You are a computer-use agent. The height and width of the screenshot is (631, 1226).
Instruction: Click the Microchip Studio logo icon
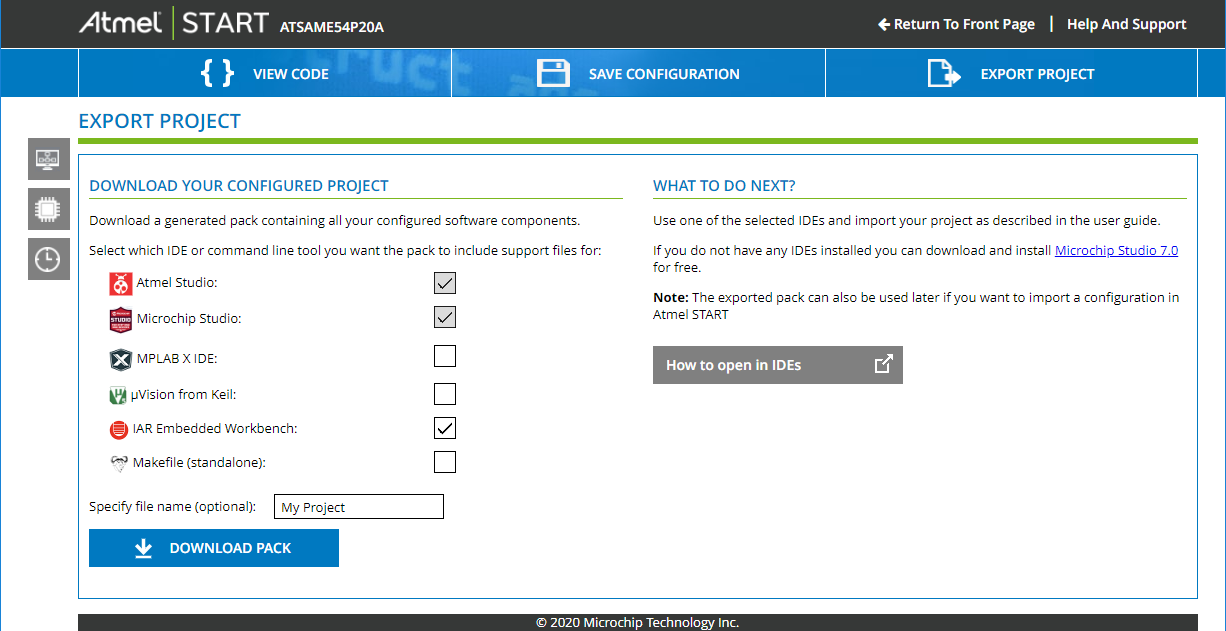120,320
